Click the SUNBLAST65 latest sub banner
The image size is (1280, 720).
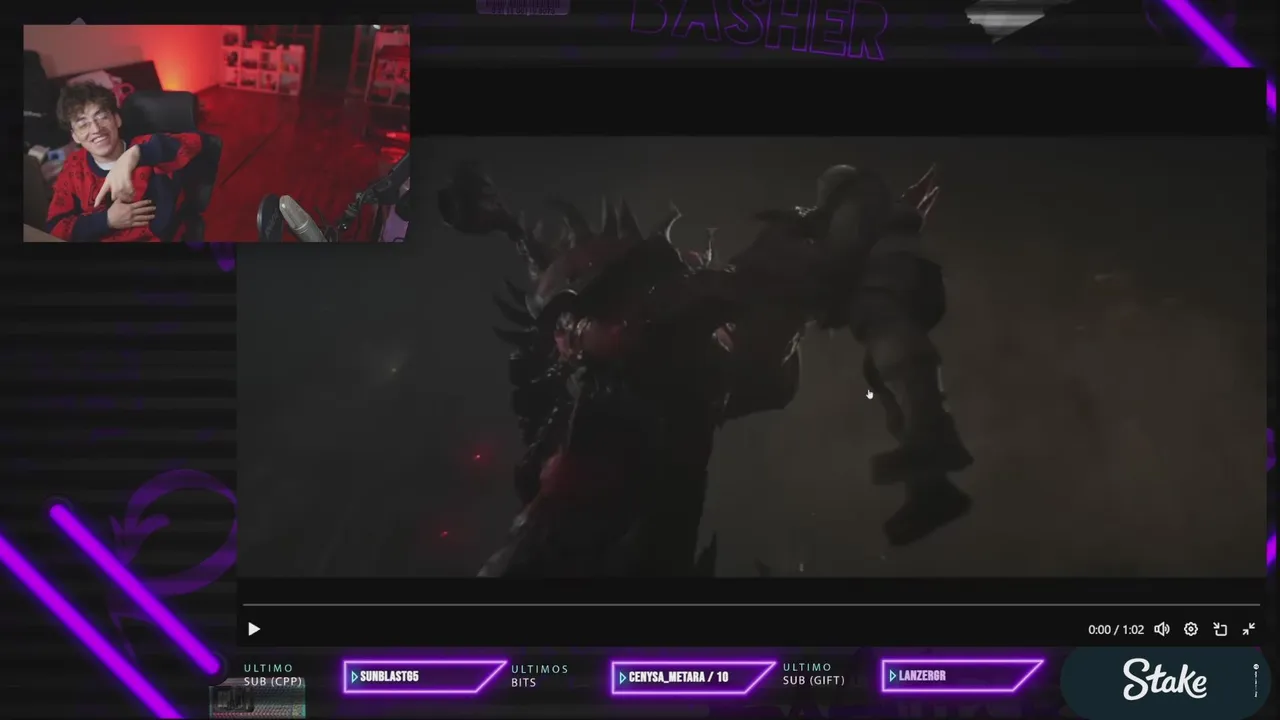424,677
